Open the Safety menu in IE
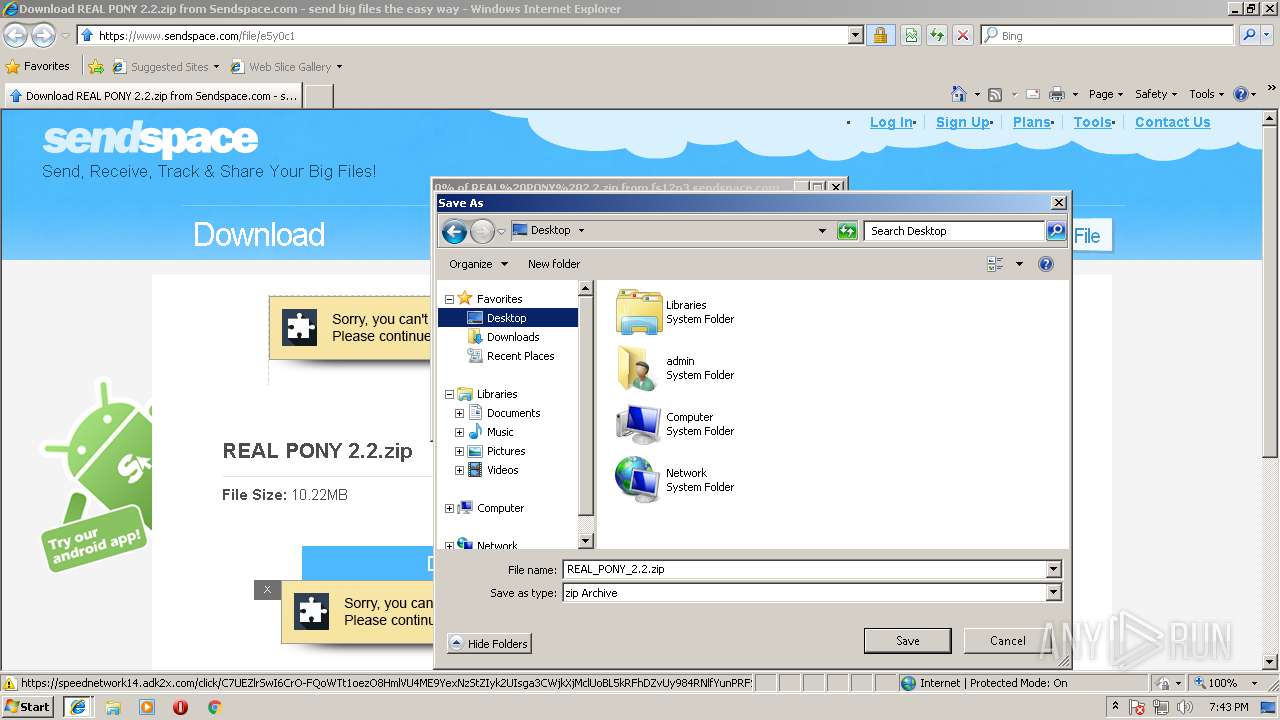Viewport: 1280px width, 720px height. click(1156, 94)
